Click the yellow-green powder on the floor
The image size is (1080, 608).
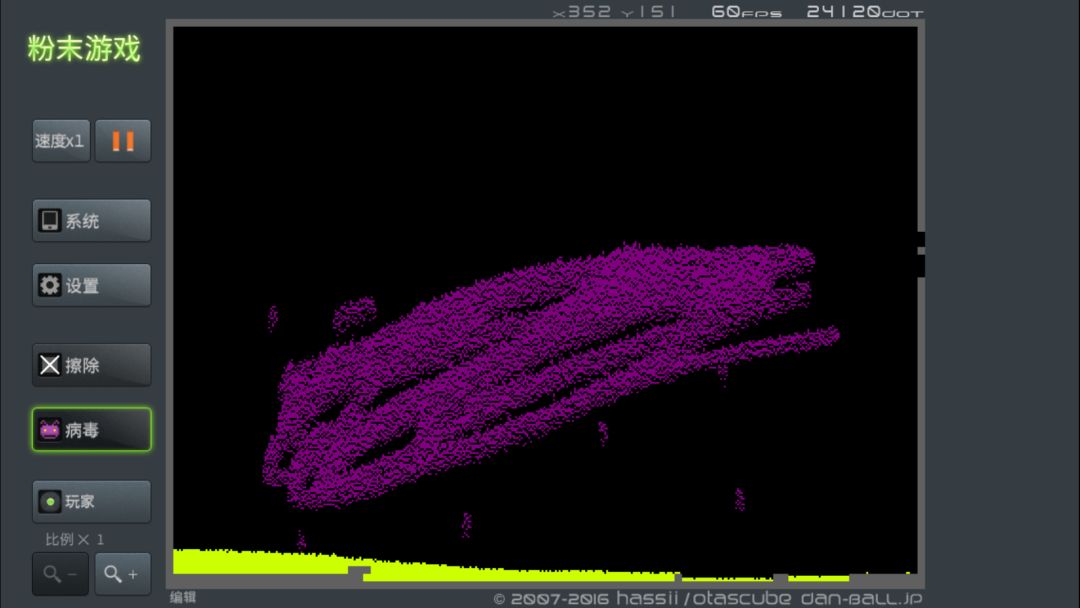(x=262, y=562)
